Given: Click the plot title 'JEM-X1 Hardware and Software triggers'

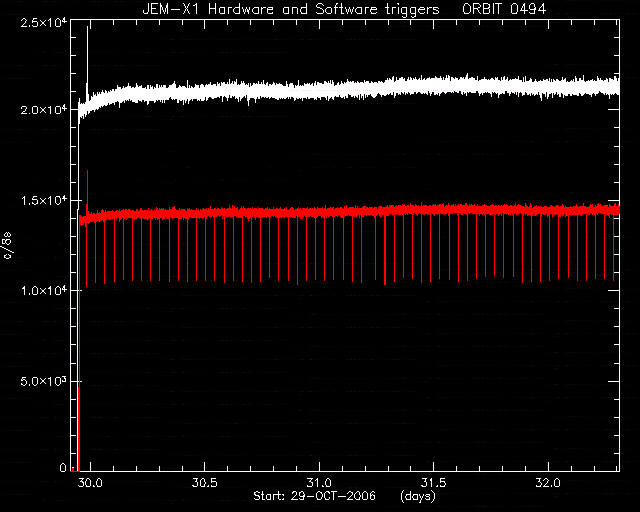Looking at the screenshot, I should 291,9.
